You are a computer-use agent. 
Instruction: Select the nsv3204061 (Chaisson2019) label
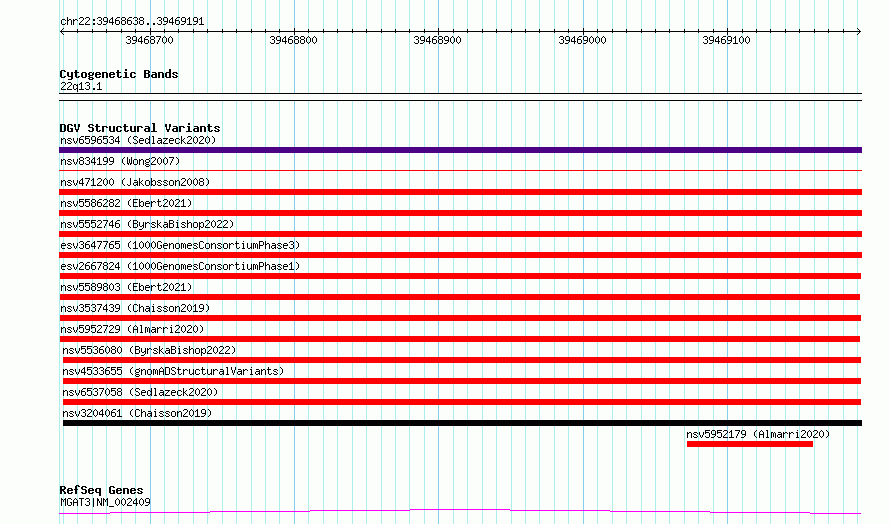137,413
